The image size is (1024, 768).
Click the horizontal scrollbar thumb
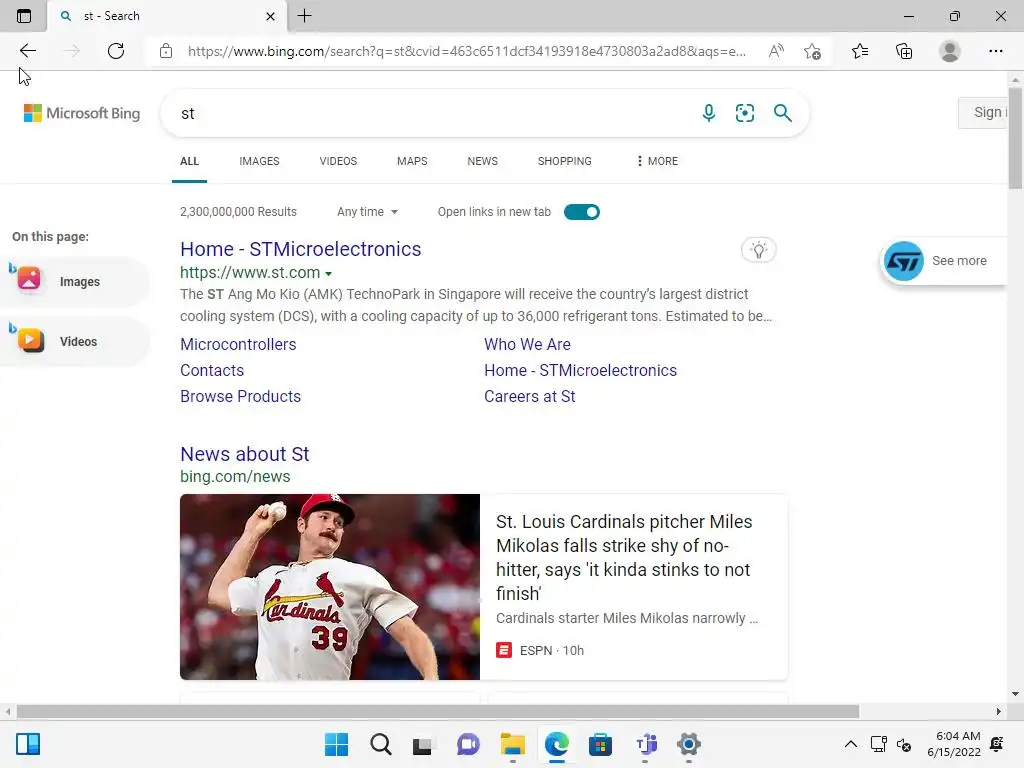[x=438, y=711]
